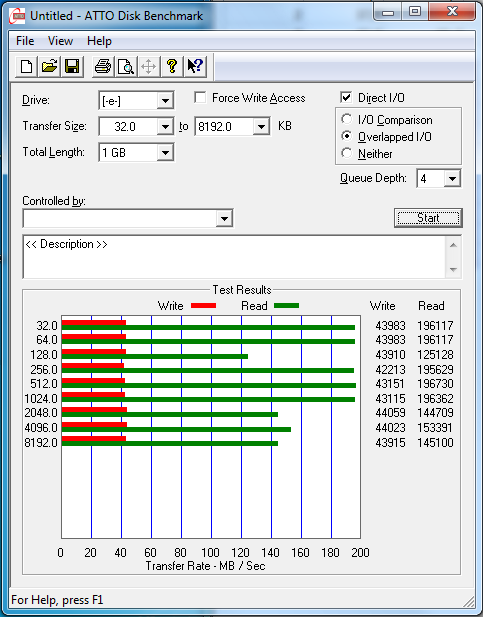
Task: Open the Help menu
Action: coord(99,41)
